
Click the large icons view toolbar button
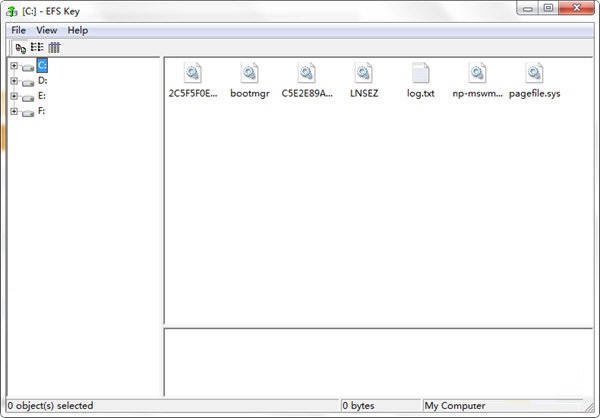[x=20, y=47]
